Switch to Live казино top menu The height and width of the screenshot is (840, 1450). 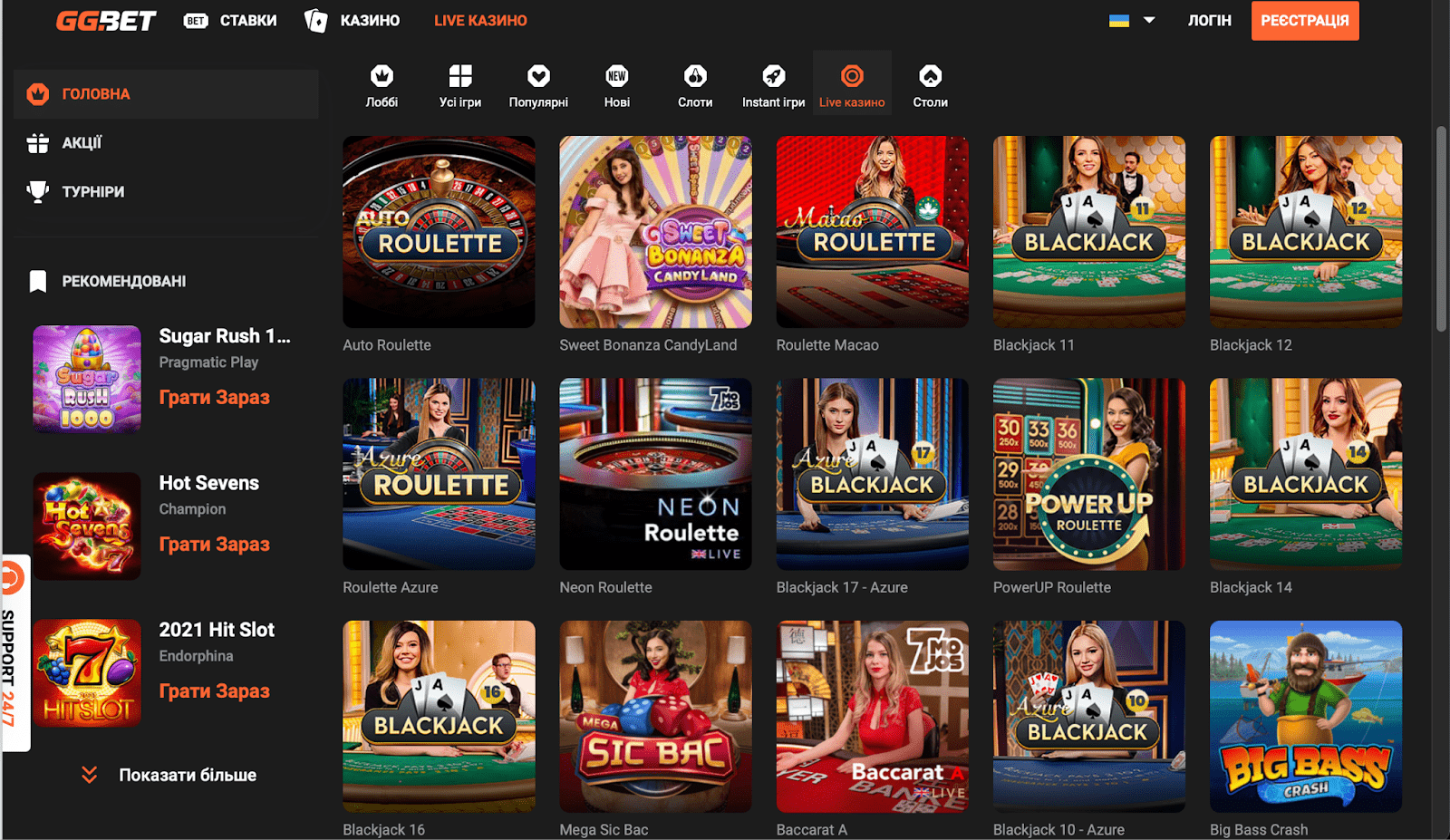click(x=480, y=21)
